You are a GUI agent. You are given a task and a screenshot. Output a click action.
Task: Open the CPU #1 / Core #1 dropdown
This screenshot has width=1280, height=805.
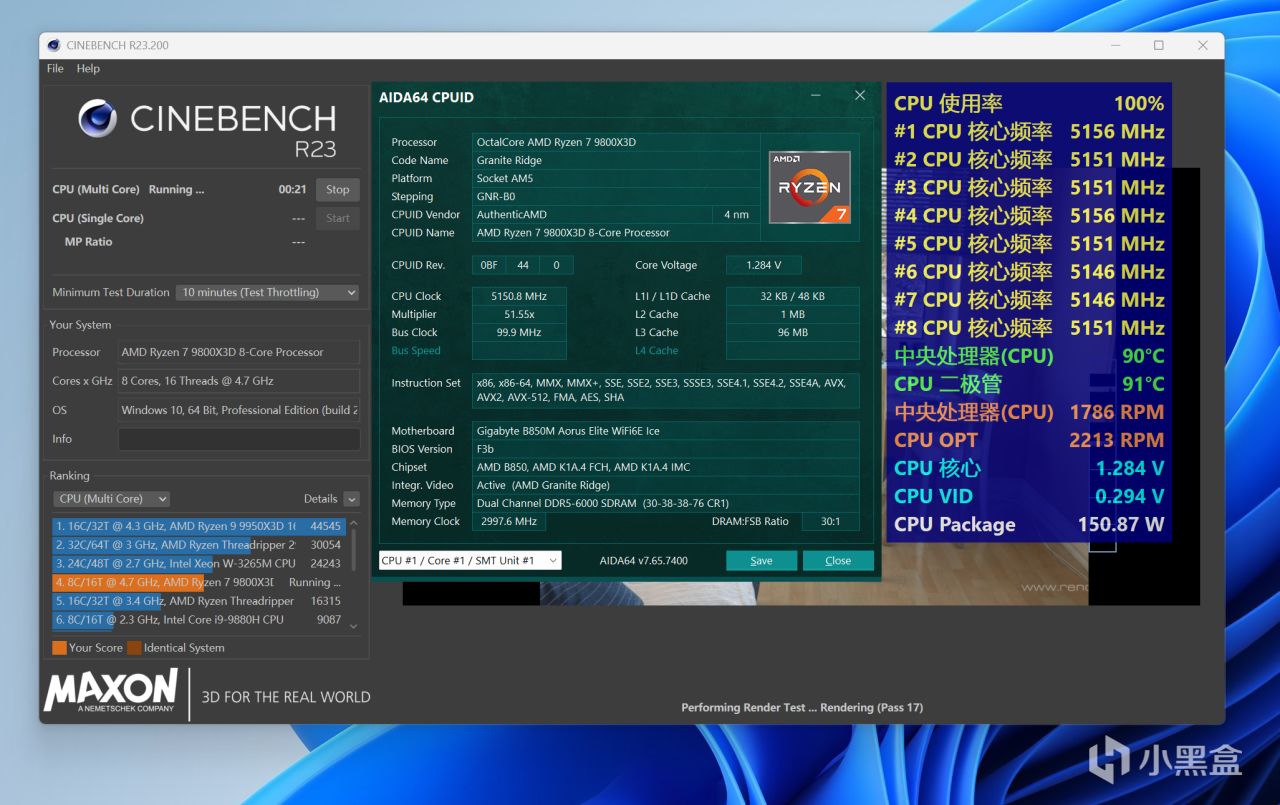470,561
